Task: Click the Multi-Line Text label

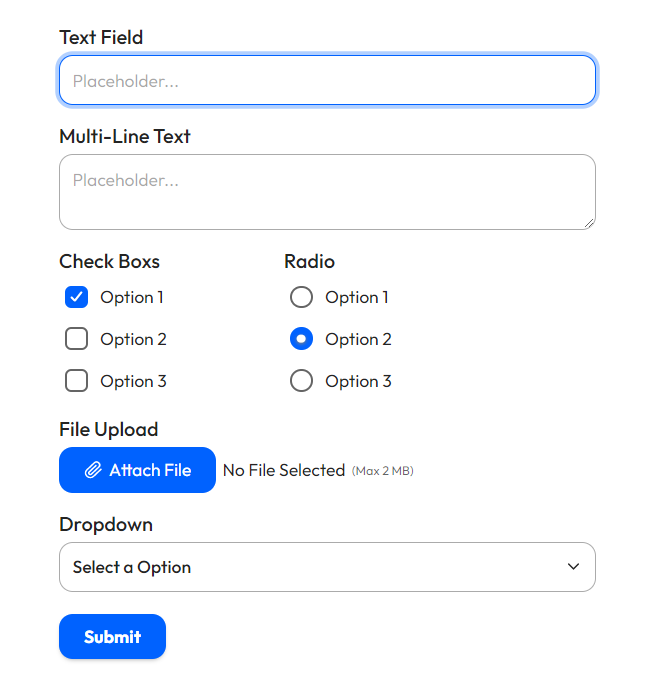Action: click(125, 136)
